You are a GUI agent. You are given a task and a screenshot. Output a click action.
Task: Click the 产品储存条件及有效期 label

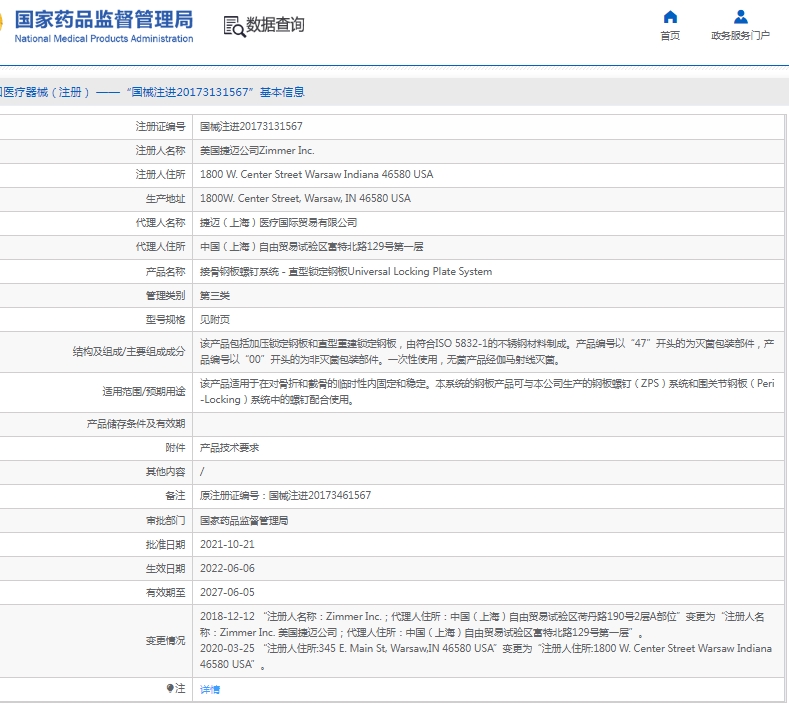coord(136,424)
